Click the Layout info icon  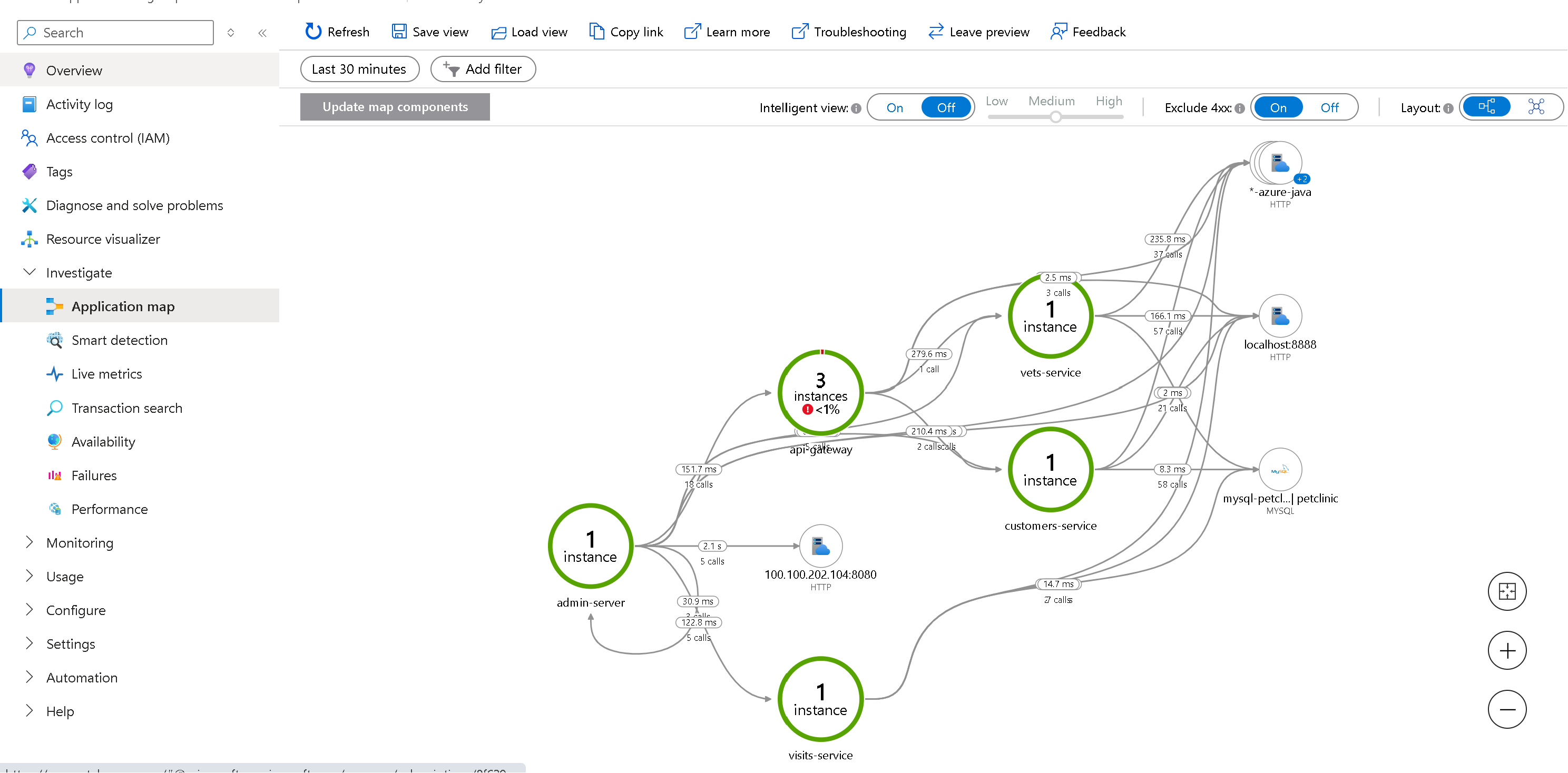tap(1448, 108)
